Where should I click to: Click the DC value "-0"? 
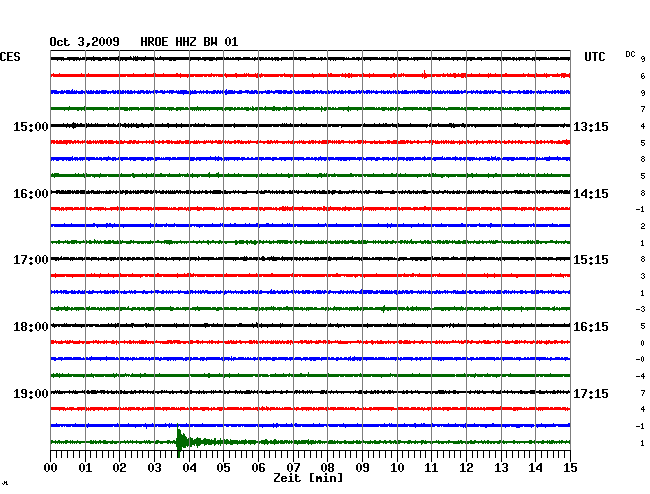640,359
